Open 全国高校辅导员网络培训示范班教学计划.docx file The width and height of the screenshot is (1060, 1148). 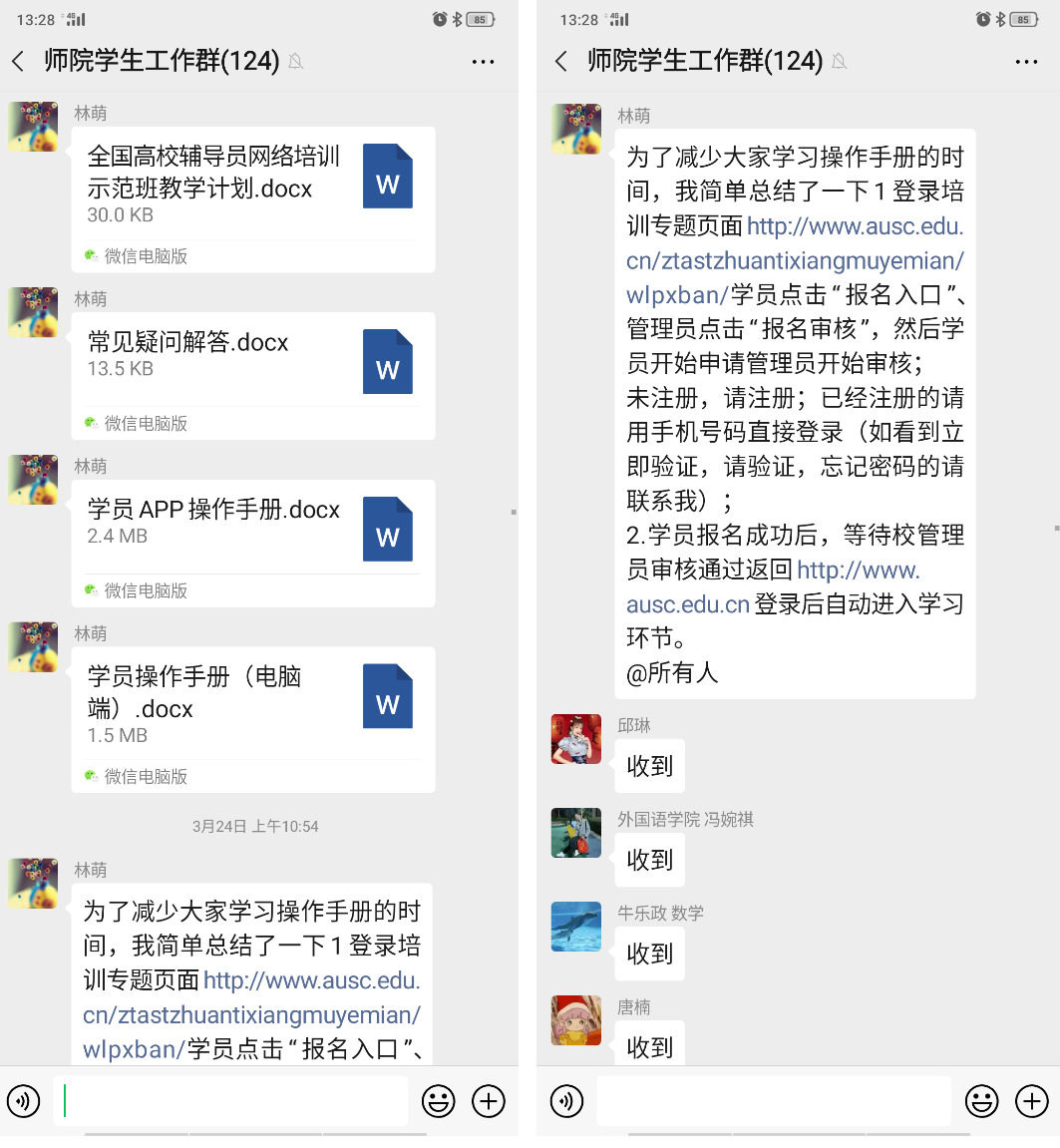[253, 199]
